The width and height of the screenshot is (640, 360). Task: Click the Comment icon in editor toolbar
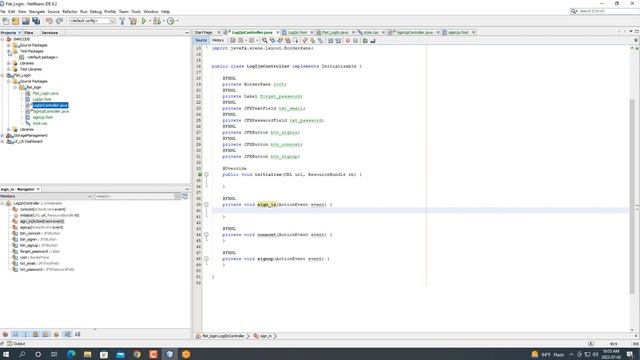point(365,40)
